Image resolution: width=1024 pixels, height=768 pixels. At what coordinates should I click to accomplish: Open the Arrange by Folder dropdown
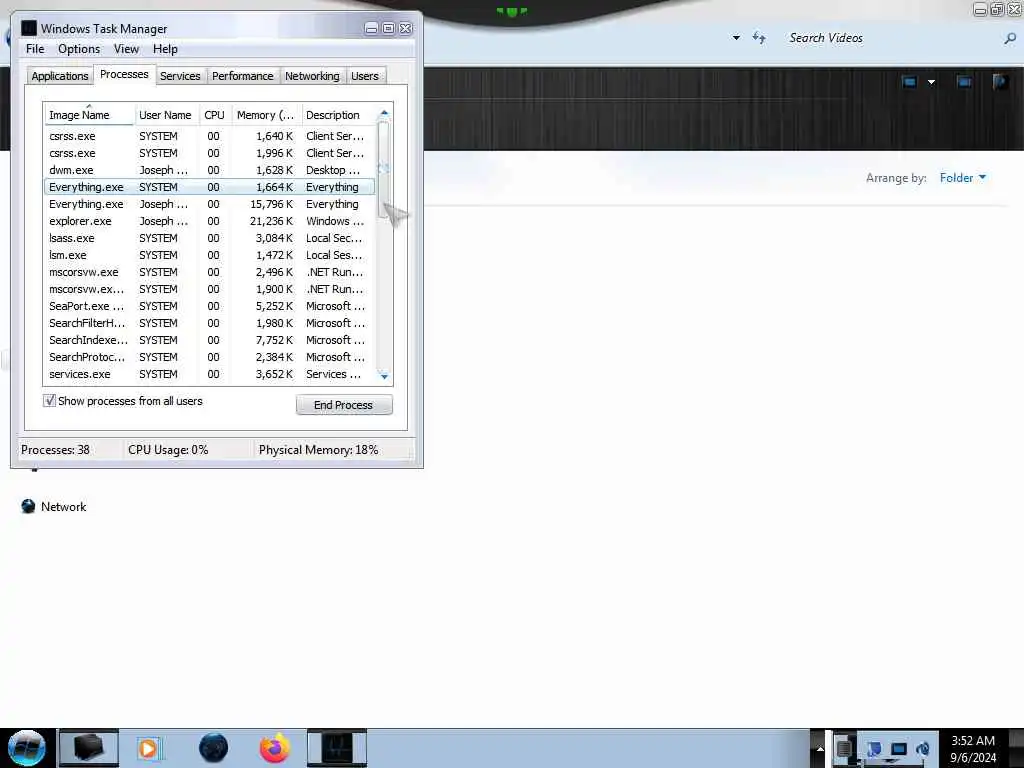click(963, 178)
